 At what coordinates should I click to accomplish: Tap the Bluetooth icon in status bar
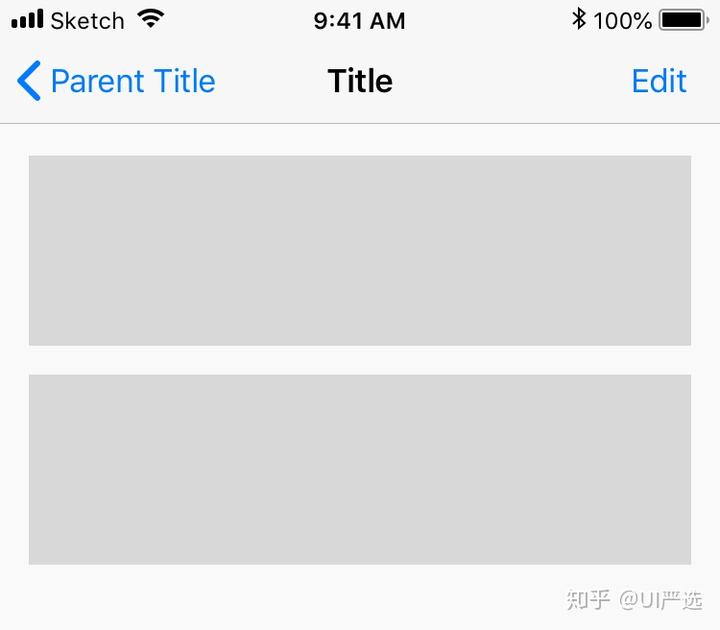pos(579,19)
